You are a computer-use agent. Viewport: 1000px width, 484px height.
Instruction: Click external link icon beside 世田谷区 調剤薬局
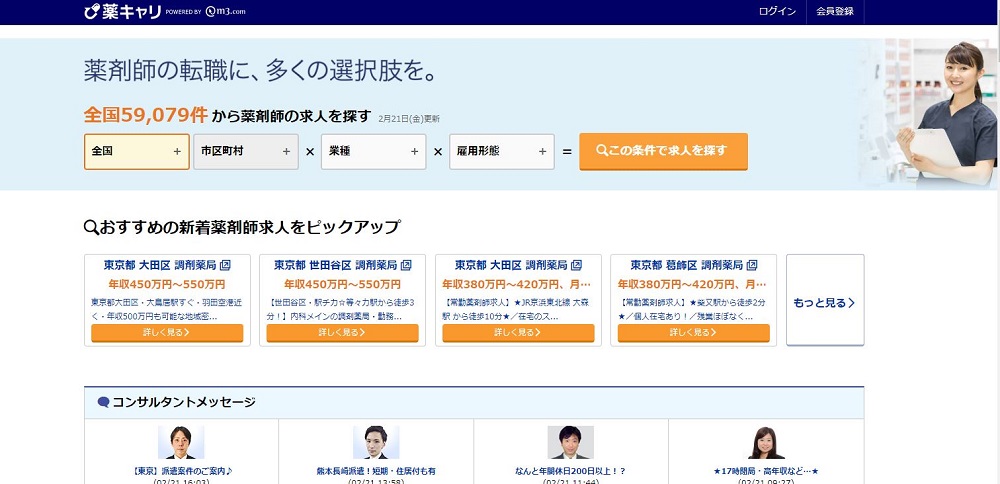click(x=406, y=265)
